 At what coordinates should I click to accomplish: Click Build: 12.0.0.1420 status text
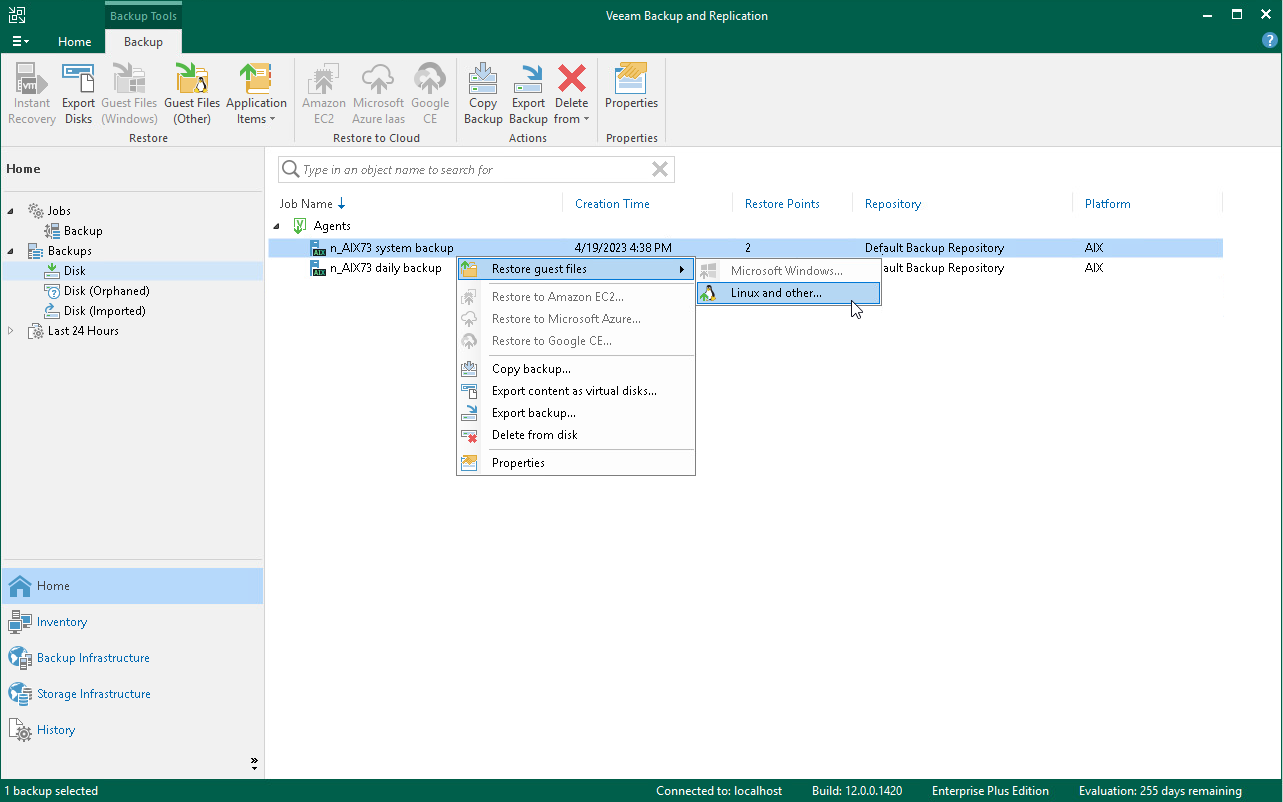pyautogui.click(x=857, y=791)
